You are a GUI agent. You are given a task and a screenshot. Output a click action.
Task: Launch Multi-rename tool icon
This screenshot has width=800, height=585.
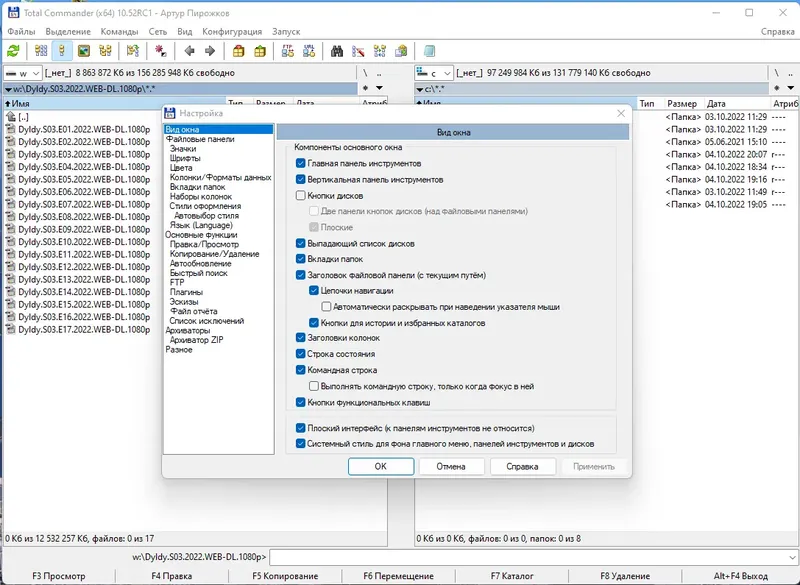[358, 51]
